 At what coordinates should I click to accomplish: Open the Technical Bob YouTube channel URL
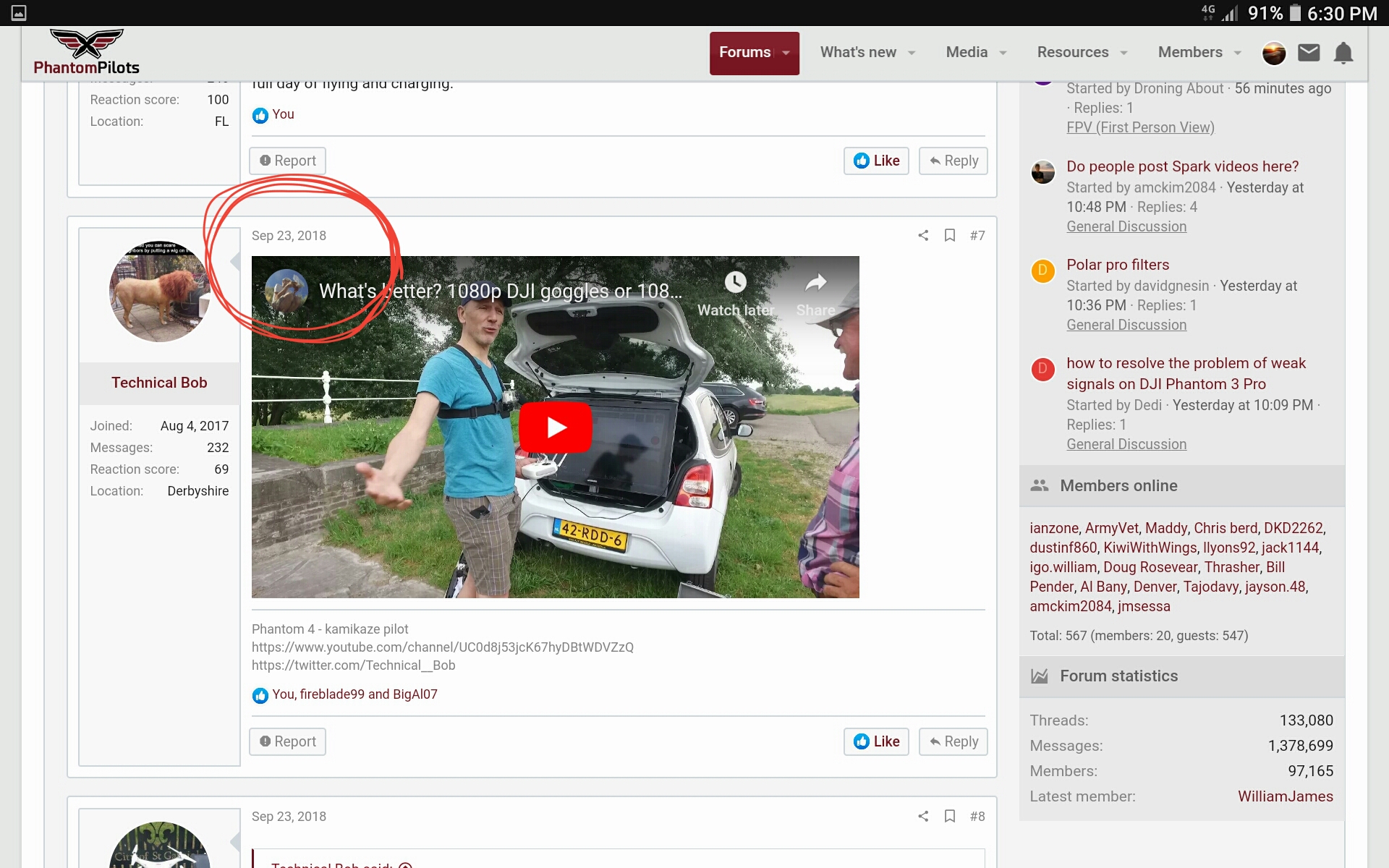[443, 647]
